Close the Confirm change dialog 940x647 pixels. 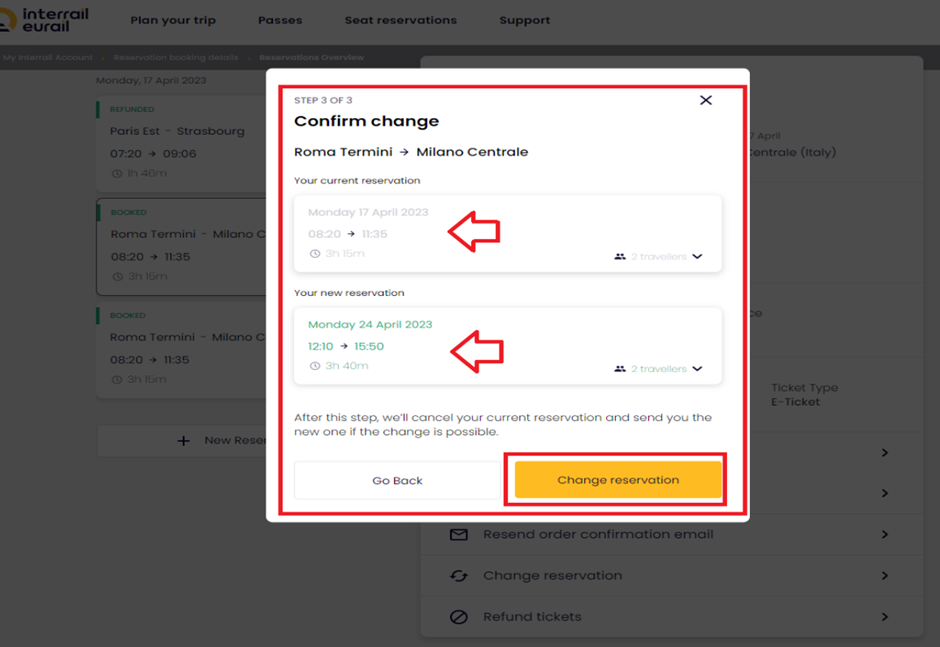pos(706,100)
